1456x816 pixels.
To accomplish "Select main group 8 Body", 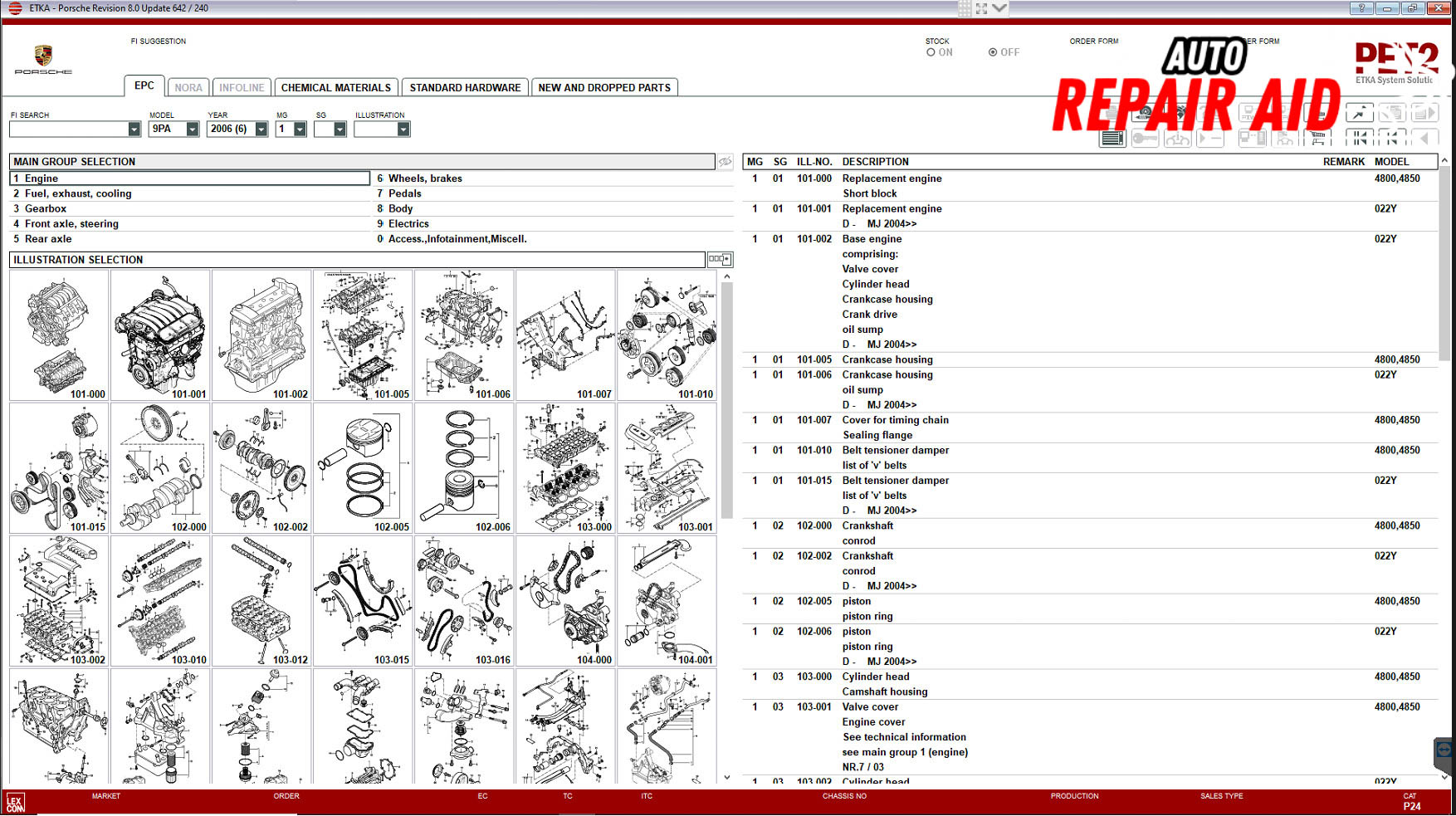I will point(554,208).
